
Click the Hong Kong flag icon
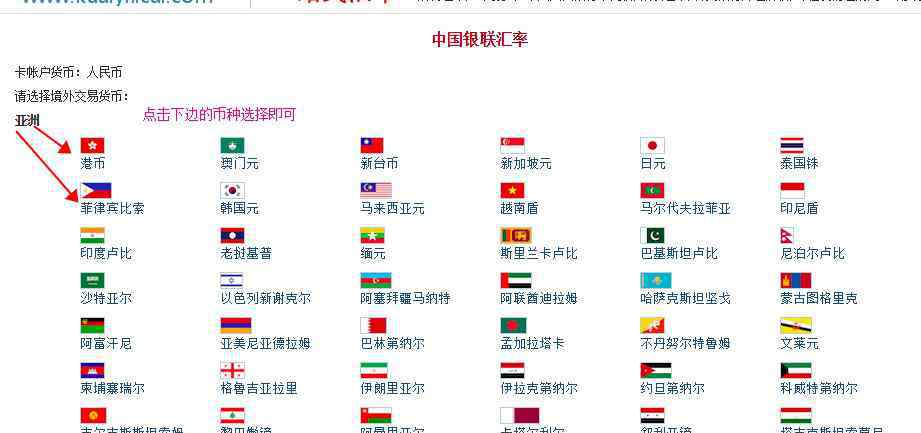click(x=92, y=146)
